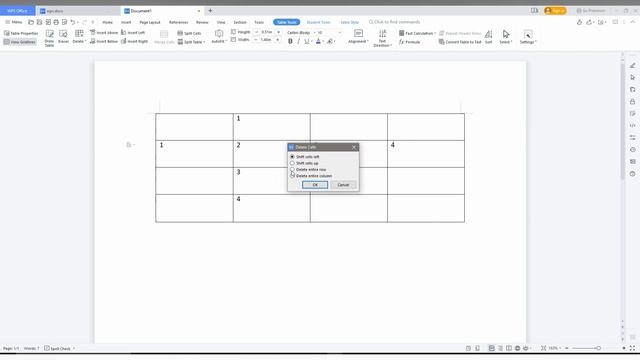Viewport: 640px width, 360px height.
Task: Open a new document tab with plus
Action: pyautogui.click(x=210, y=11)
